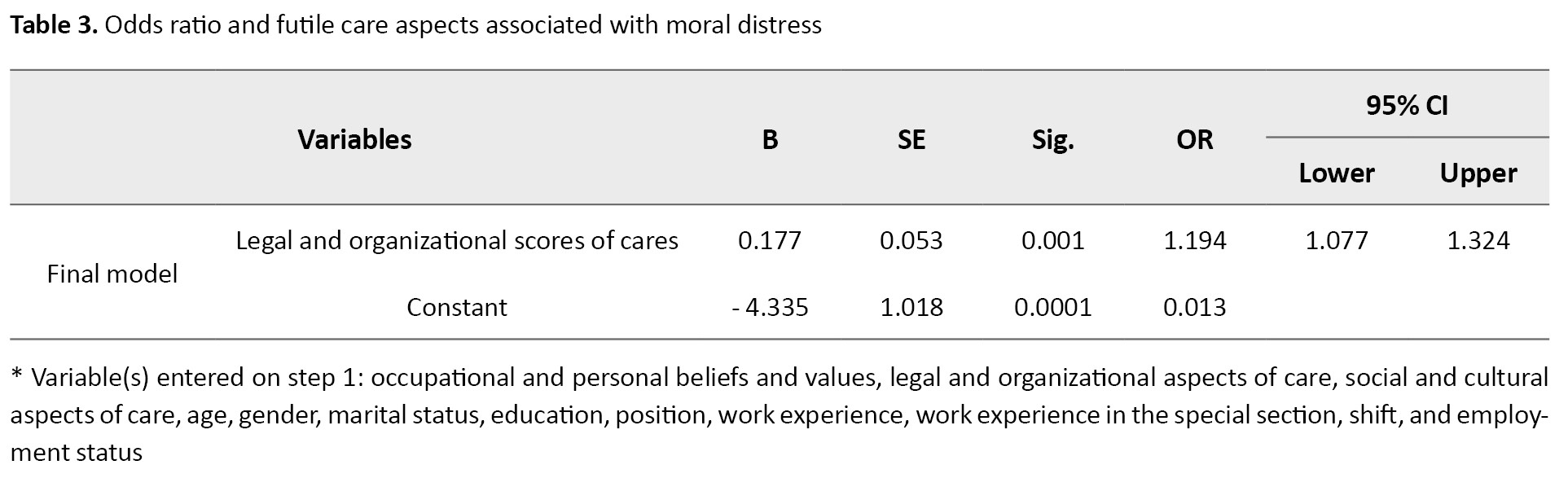
Task: Click the upper CI value 1.324
Action: pyautogui.click(x=1478, y=240)
